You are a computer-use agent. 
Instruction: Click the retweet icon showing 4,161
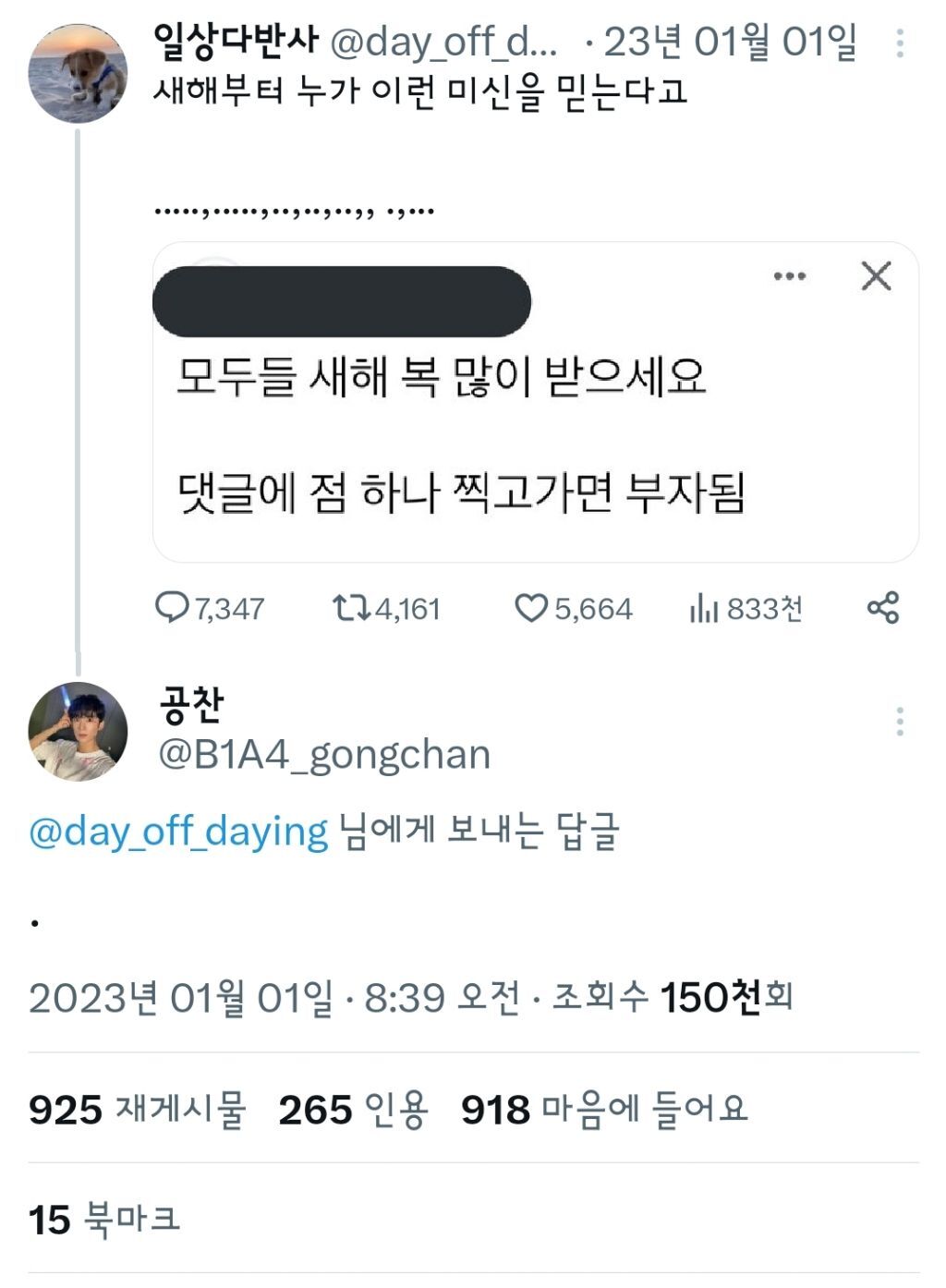click(349, 608)
